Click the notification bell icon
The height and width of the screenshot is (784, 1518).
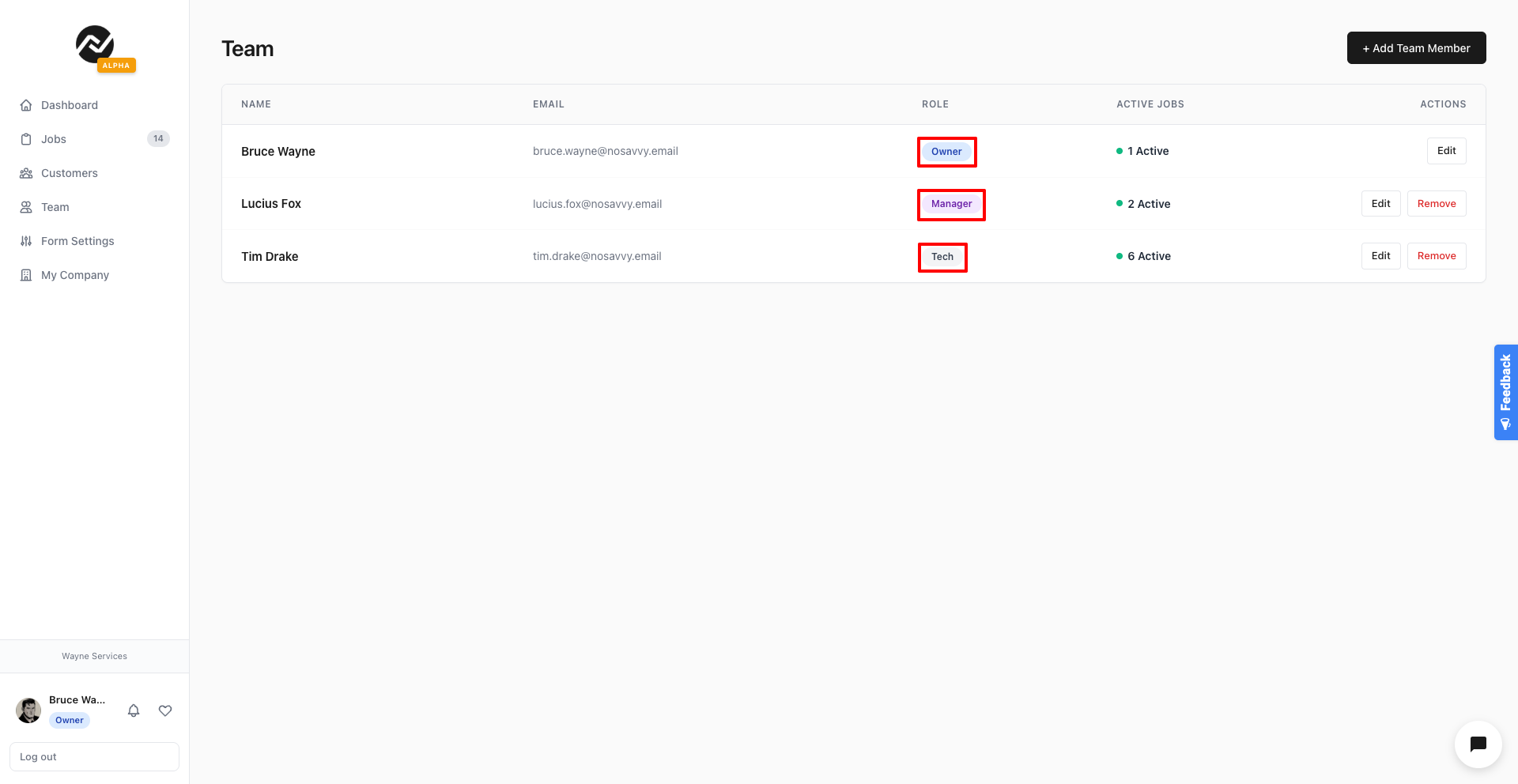click(x=134, y=710)
